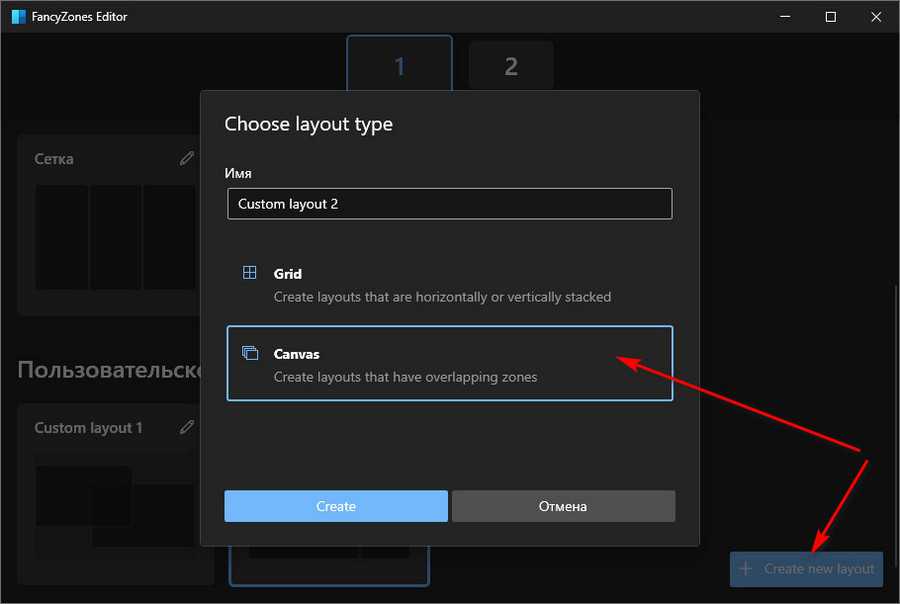Switch to monitor 2 tab

click(x=511, y=66)
